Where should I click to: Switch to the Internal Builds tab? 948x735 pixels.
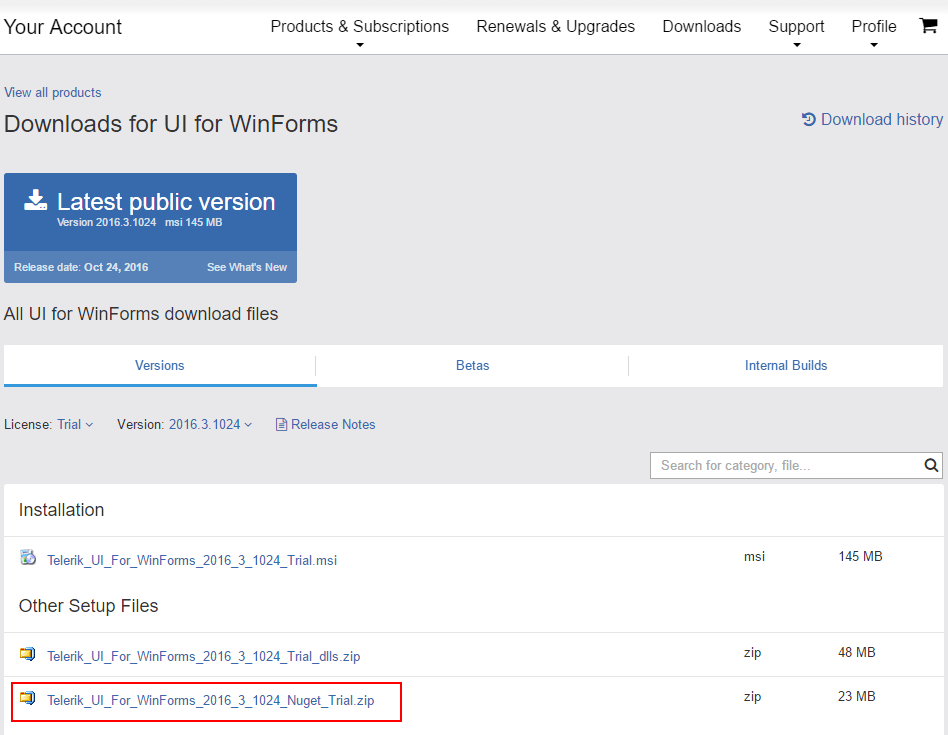click(x=785, y=366)
